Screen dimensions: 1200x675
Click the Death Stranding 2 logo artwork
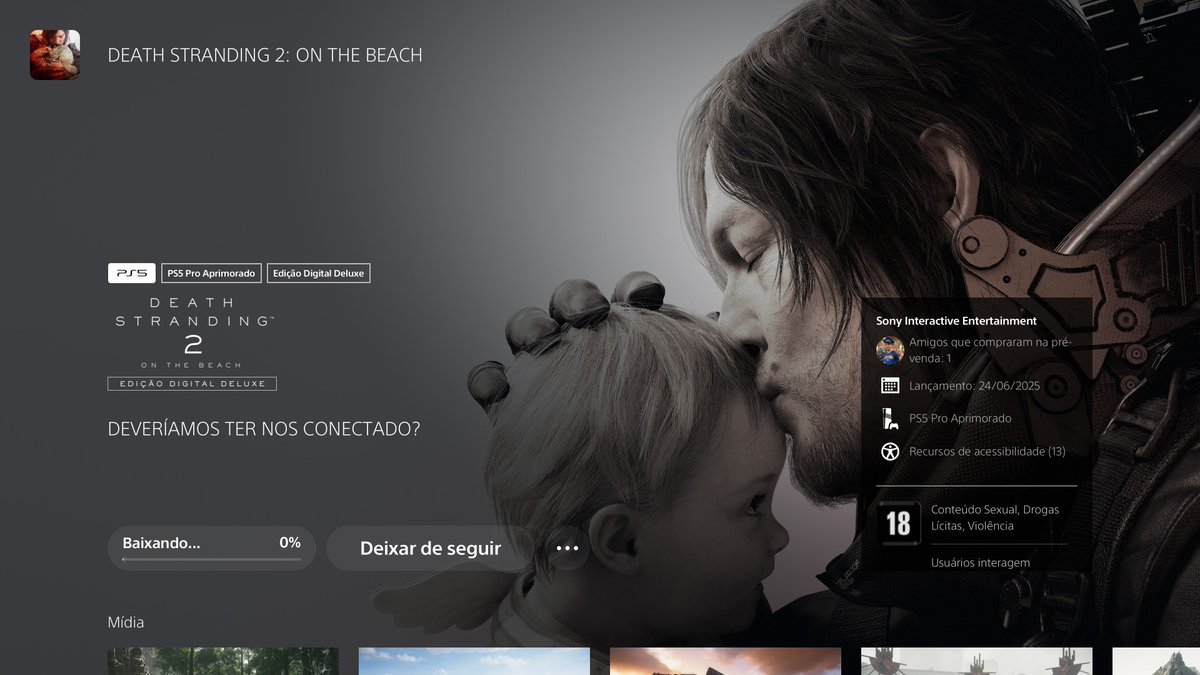pos(193,343)
